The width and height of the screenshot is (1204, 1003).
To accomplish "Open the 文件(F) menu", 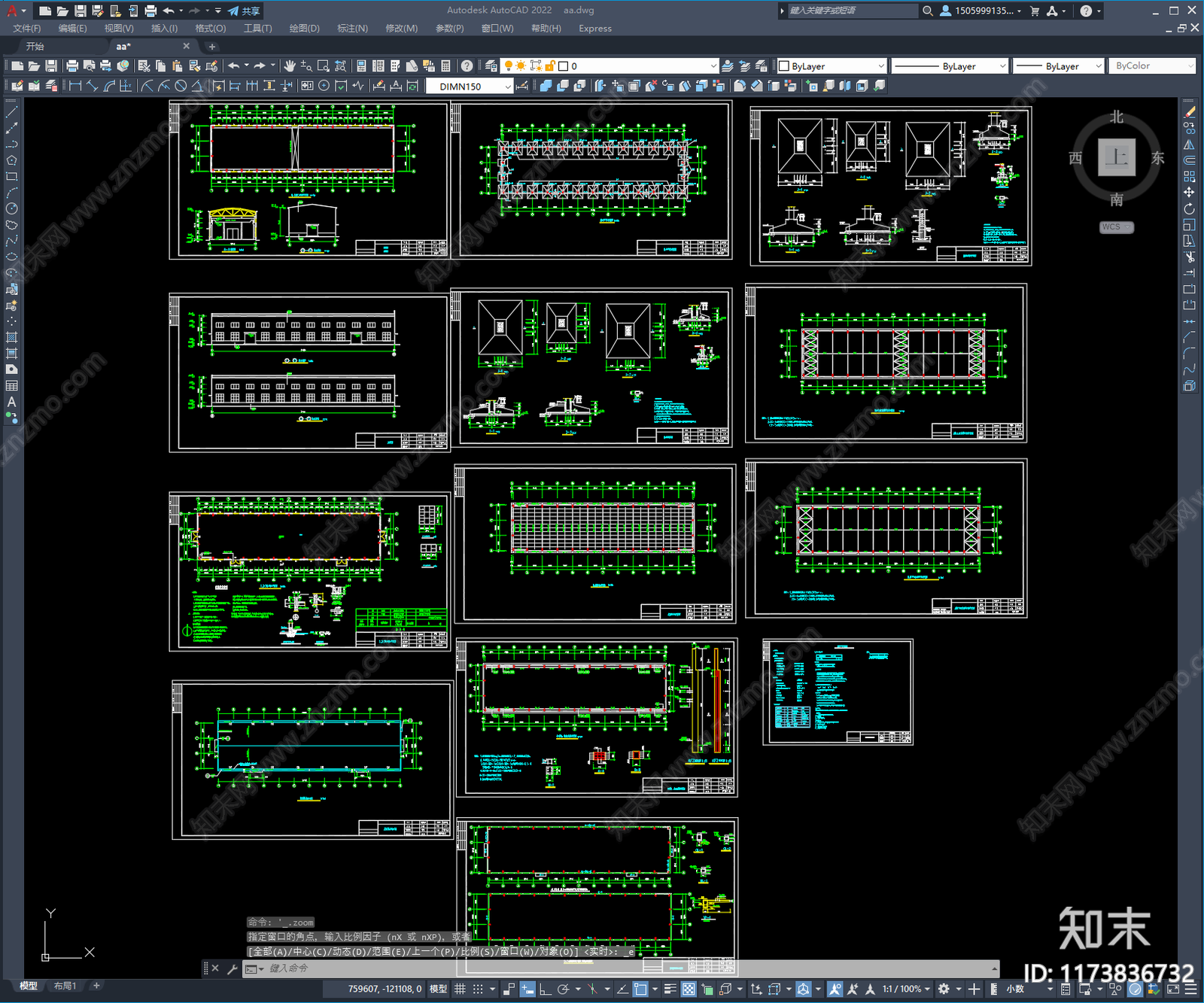I will [x=27, y=29].
